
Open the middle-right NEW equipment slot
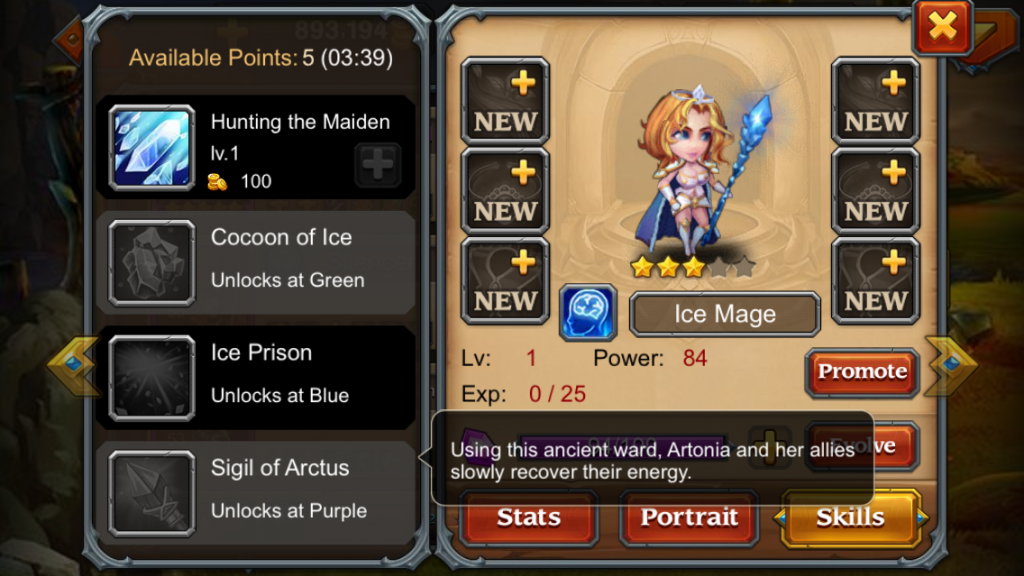[x=875, y=191]
